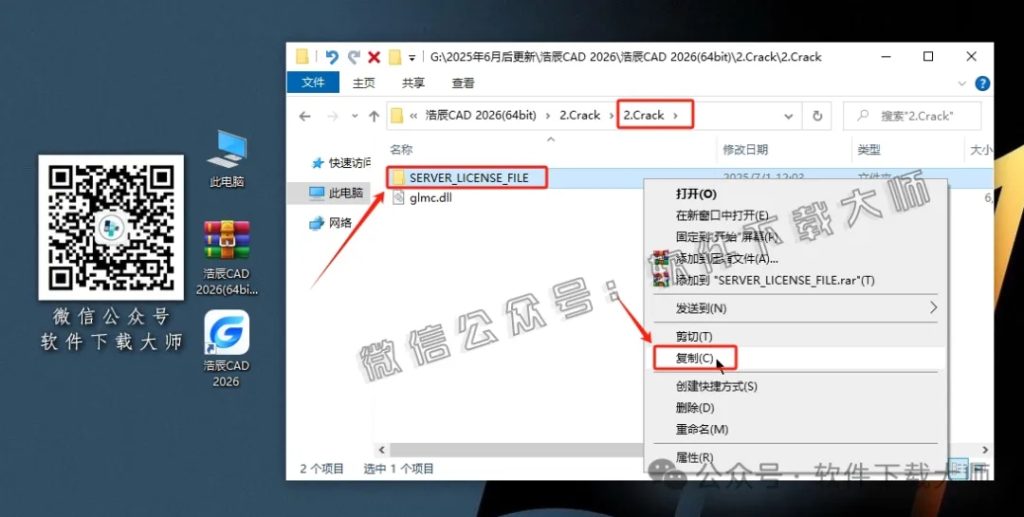Sort by 修改日期 column header

745,150
